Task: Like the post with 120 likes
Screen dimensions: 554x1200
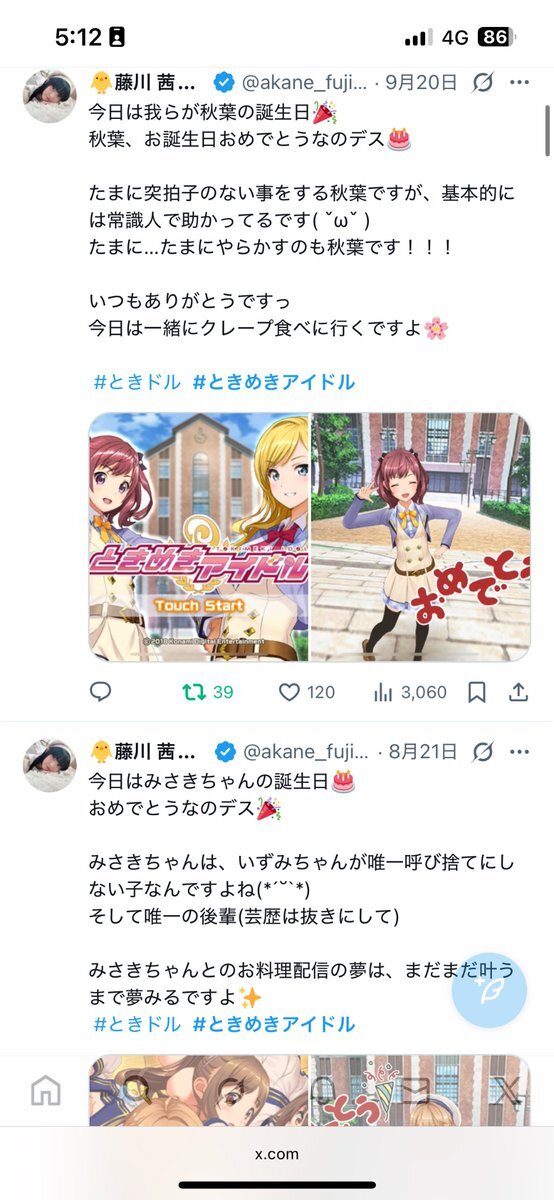Action: point(306,692)
